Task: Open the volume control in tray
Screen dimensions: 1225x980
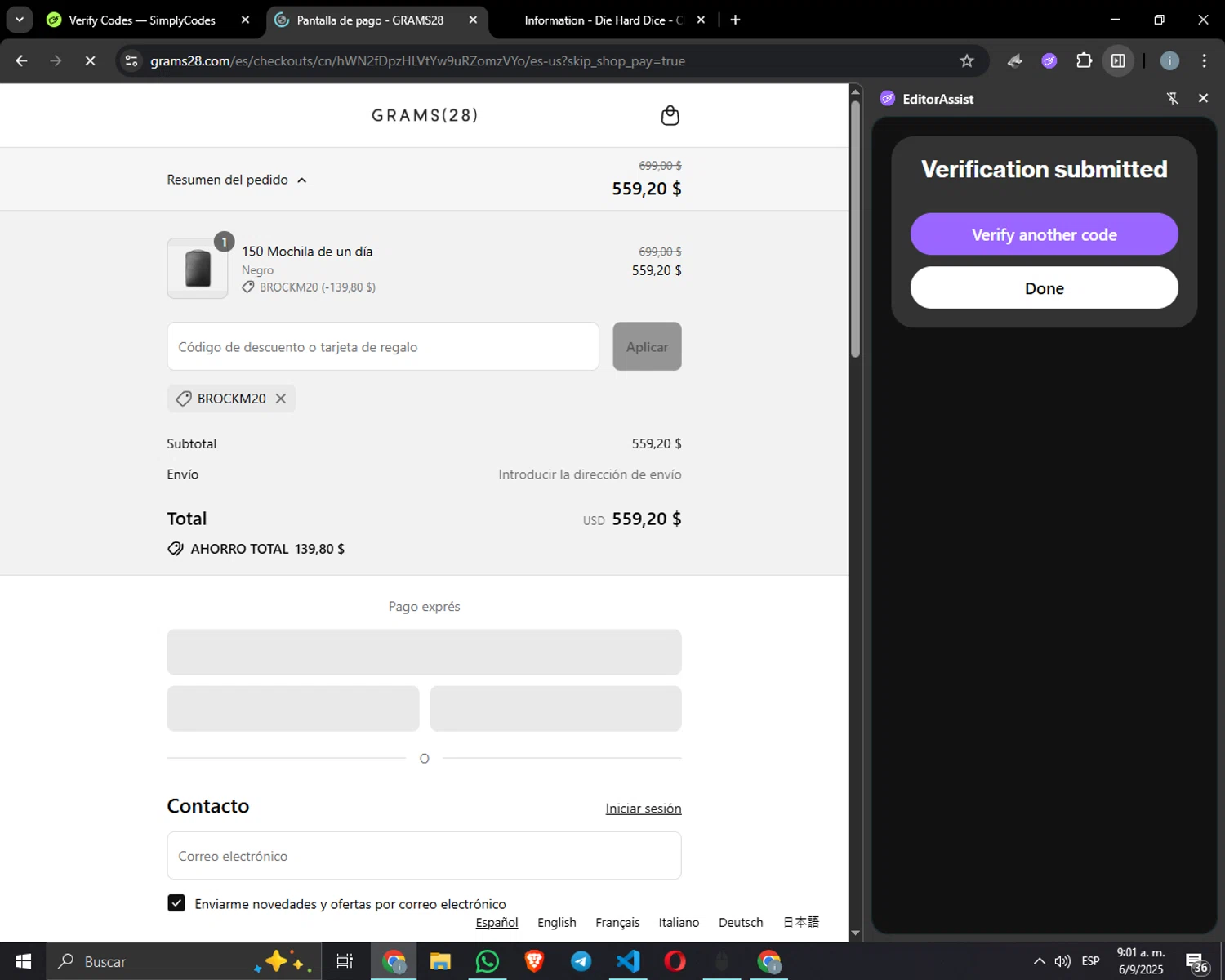Action: coord(1062,961)
